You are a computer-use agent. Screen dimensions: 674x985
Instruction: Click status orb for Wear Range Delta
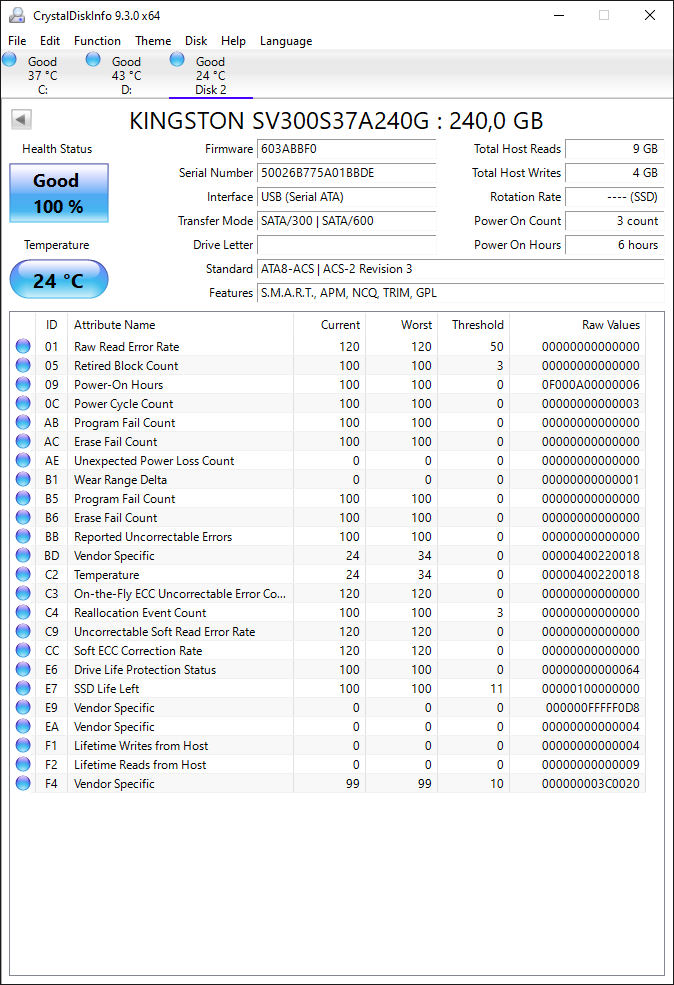point(23,479)
